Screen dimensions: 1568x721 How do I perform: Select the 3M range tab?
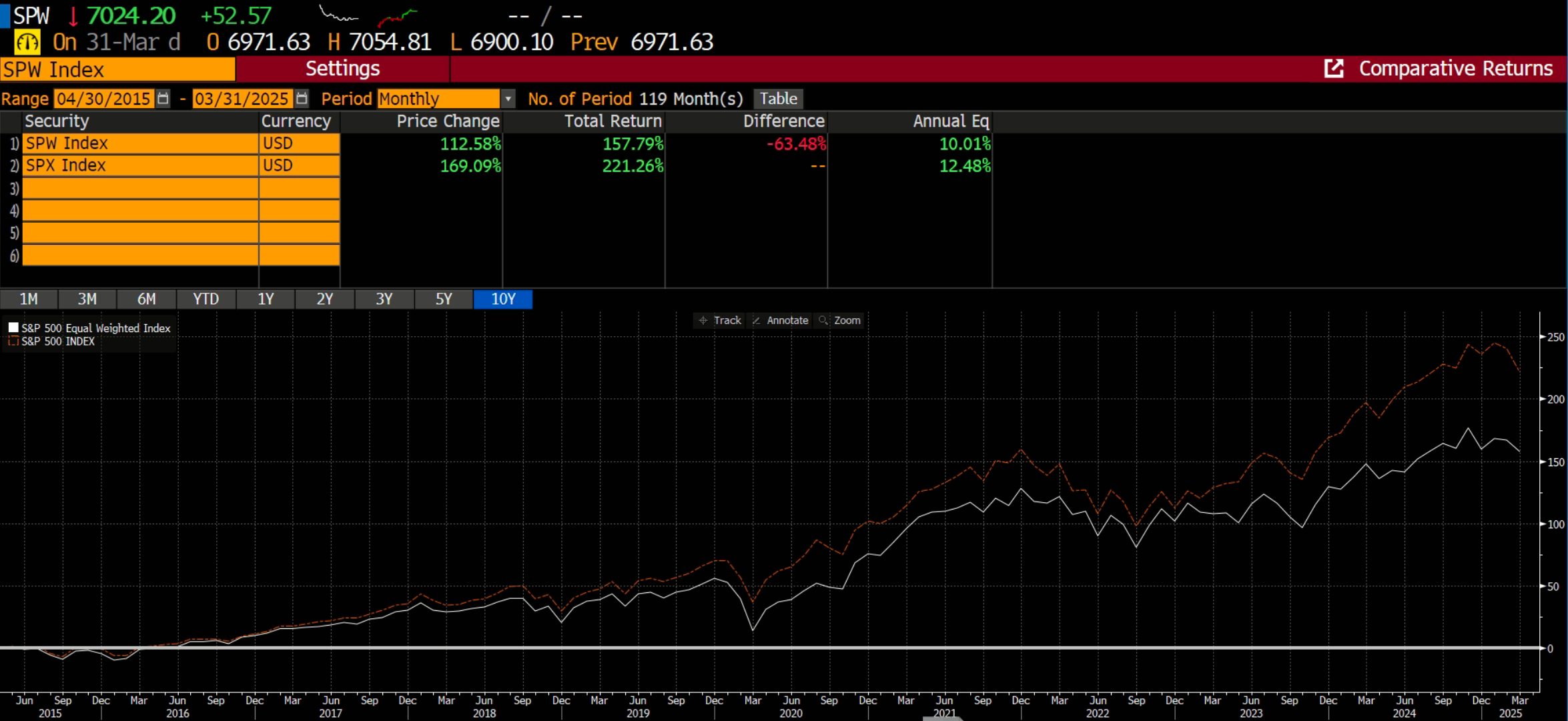87,299
